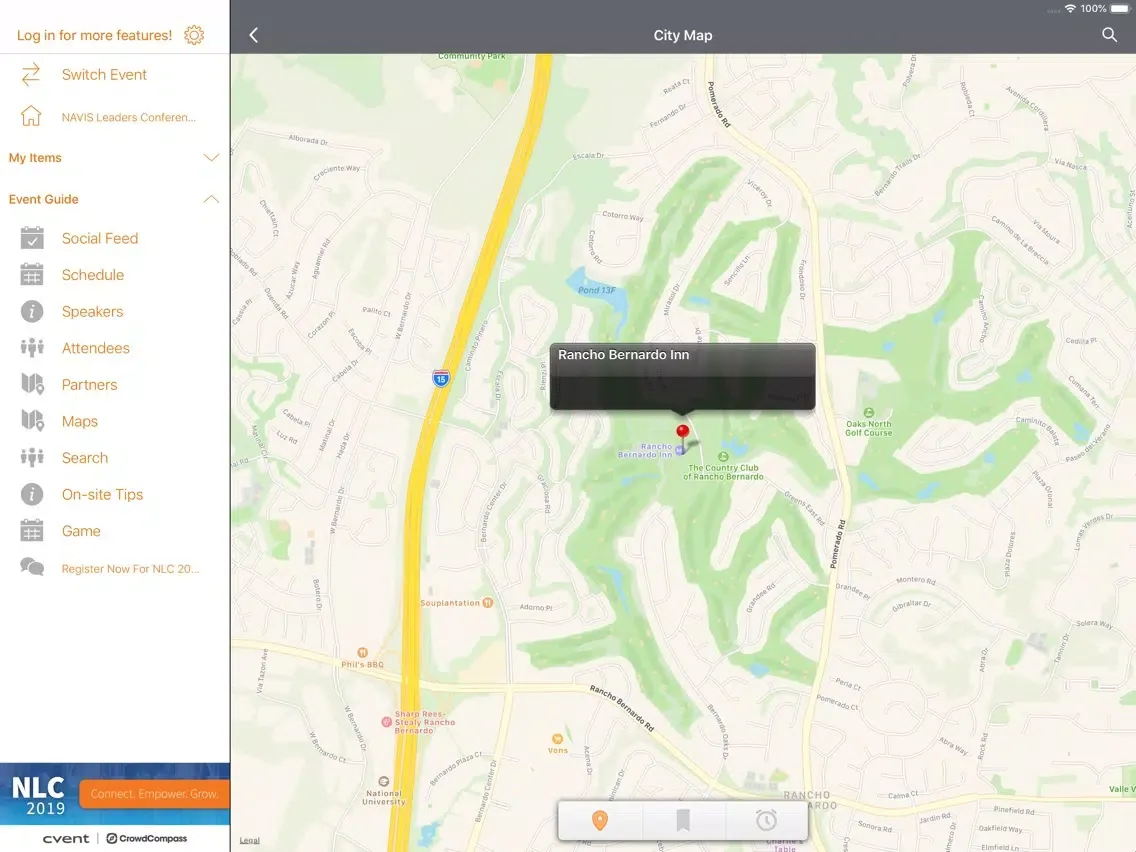Tap the Switch Event arrows icon
Viewport: 1136px width, 852px height.
pos(31,75)
